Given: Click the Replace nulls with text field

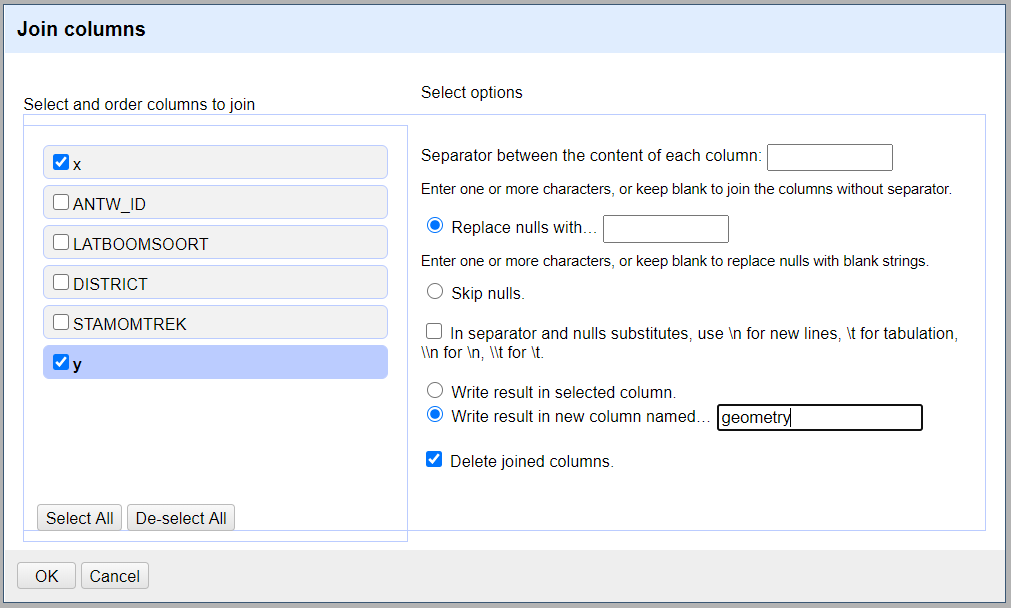Looking at the screenshot, I should point(665,229).
